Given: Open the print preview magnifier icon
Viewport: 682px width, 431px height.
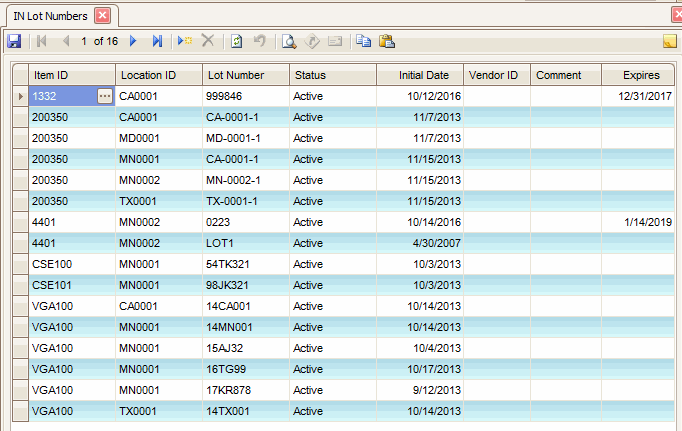Looking at the screenshot, I should pos(288,41).
